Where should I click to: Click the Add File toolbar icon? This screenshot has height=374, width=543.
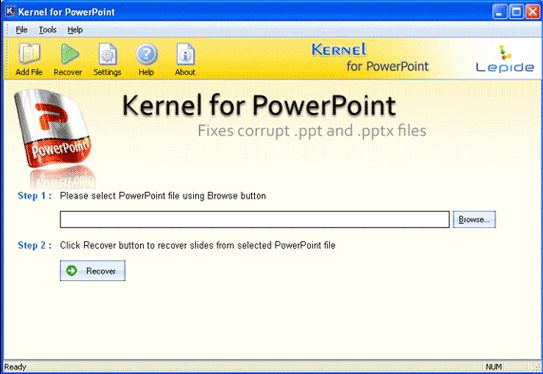click(29, 59)
